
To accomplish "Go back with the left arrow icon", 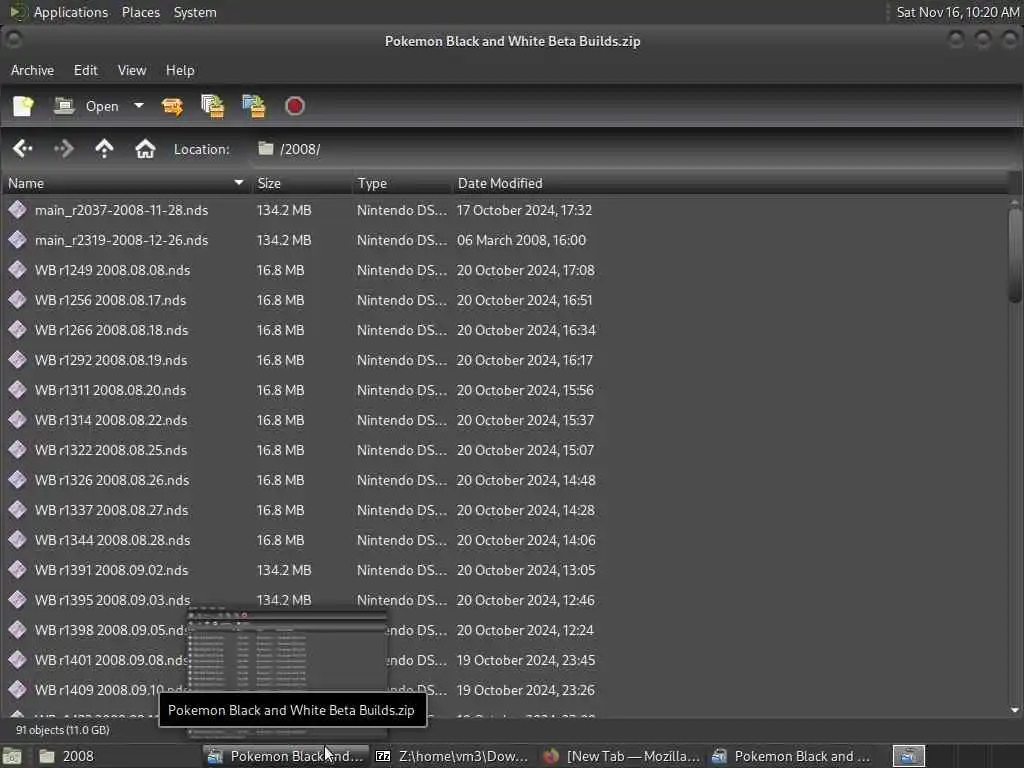I will (x=23, y=149).
